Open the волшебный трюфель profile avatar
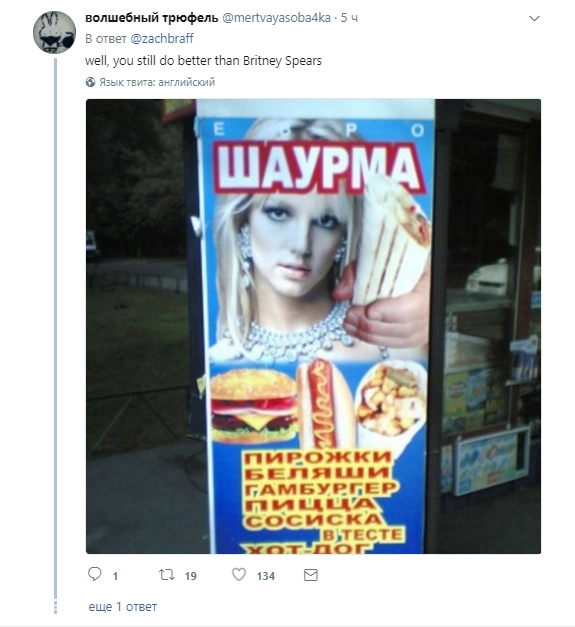 click(54, 32)
